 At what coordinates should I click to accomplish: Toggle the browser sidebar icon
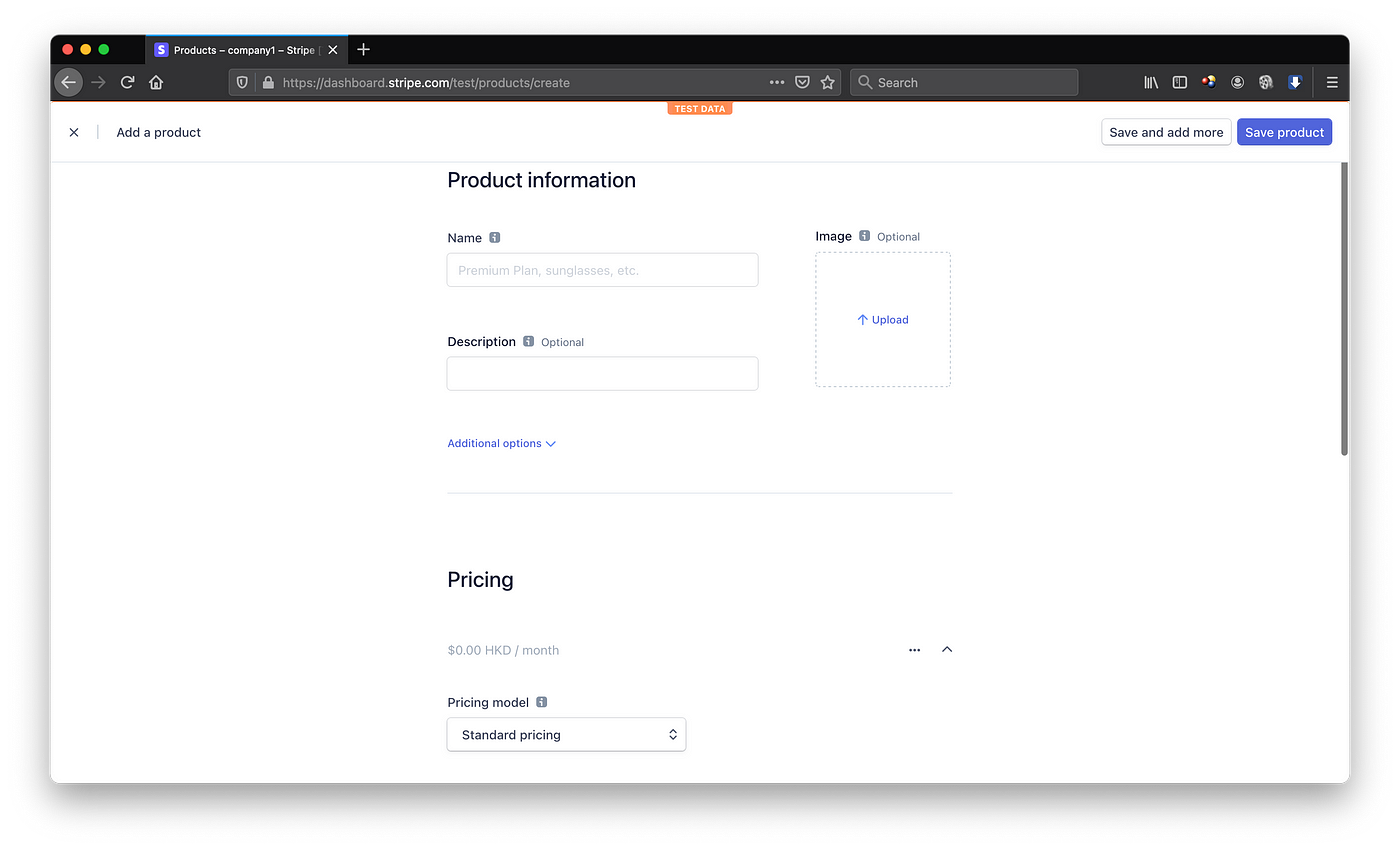tap(1180, 83)
